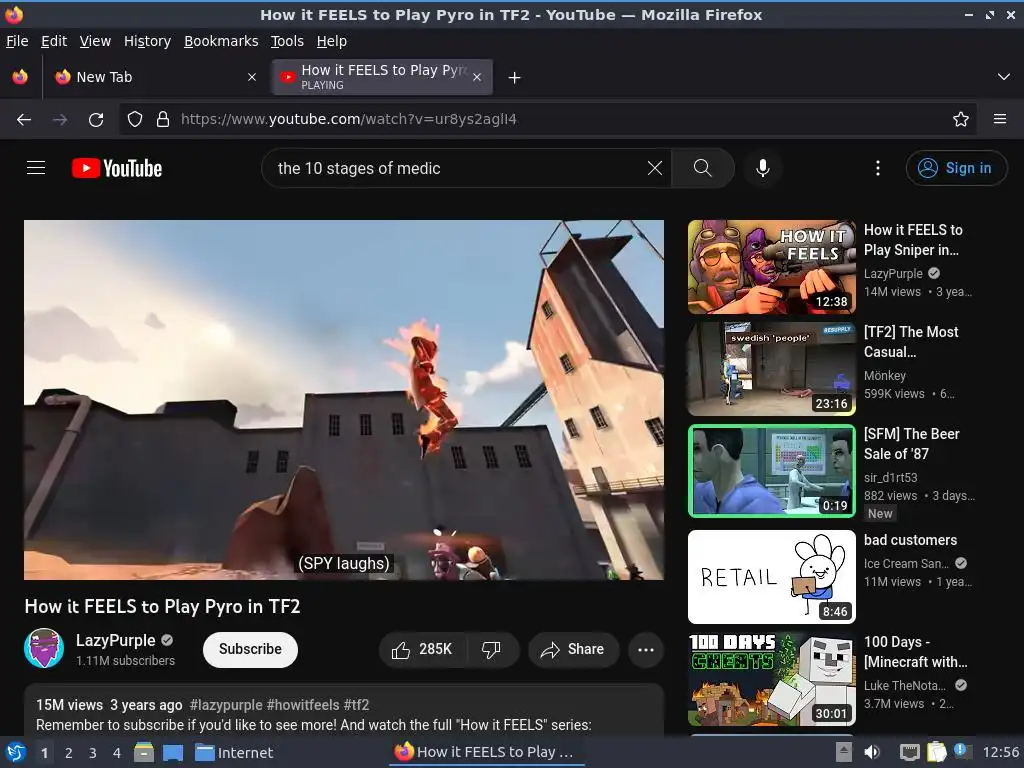The height and width of the screenshot is (768, 1024).
Task: Click the site security padlock icon
Action: click(163, 120)
